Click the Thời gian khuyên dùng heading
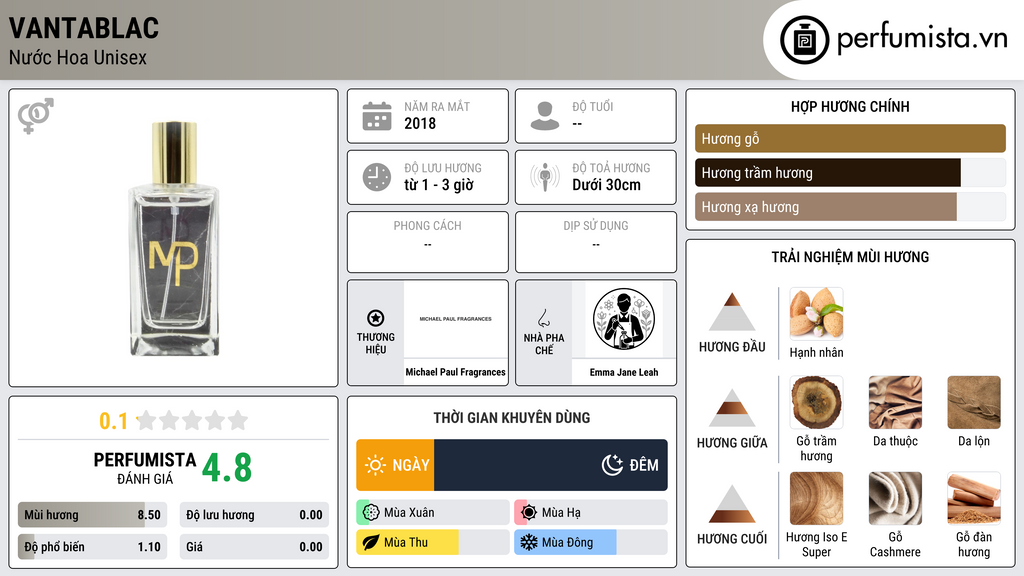 pos(512,417)
